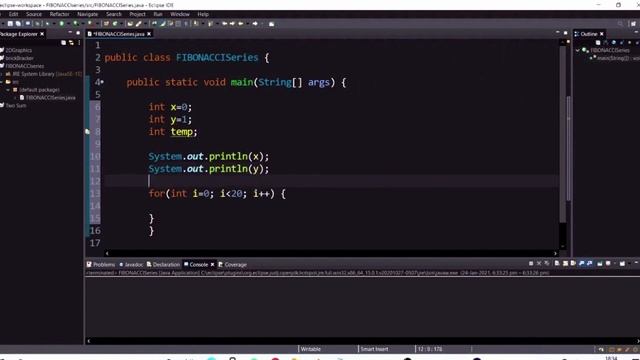This screenshot has height=360, width=640.
Task: Fold the main method at line 4
Action: point(102,82)
